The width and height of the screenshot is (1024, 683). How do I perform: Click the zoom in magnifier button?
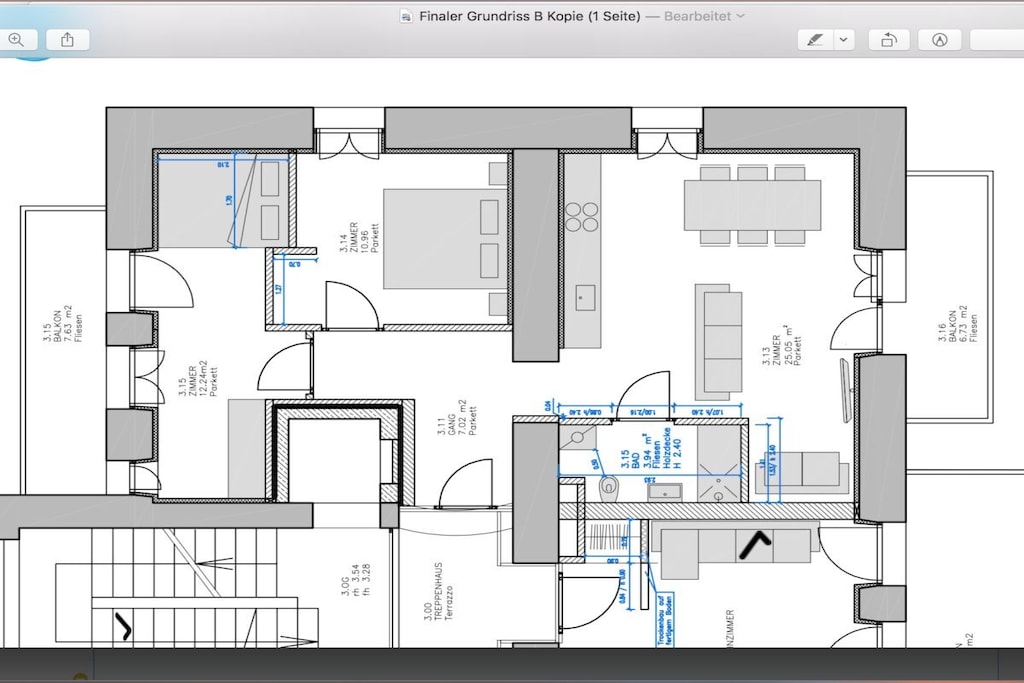click(x=17, y=40)
